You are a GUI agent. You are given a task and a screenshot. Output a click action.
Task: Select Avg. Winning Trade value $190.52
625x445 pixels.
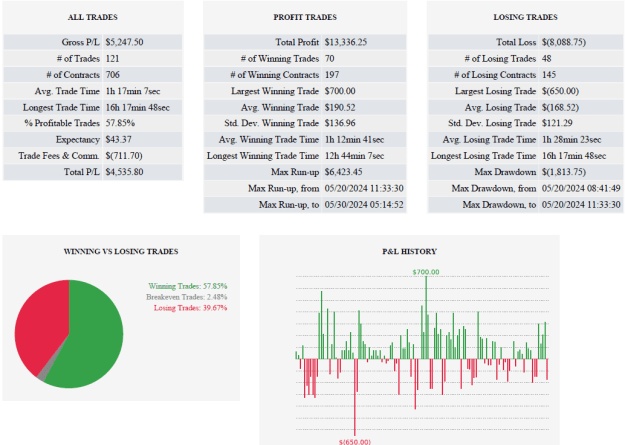[340, 108]
